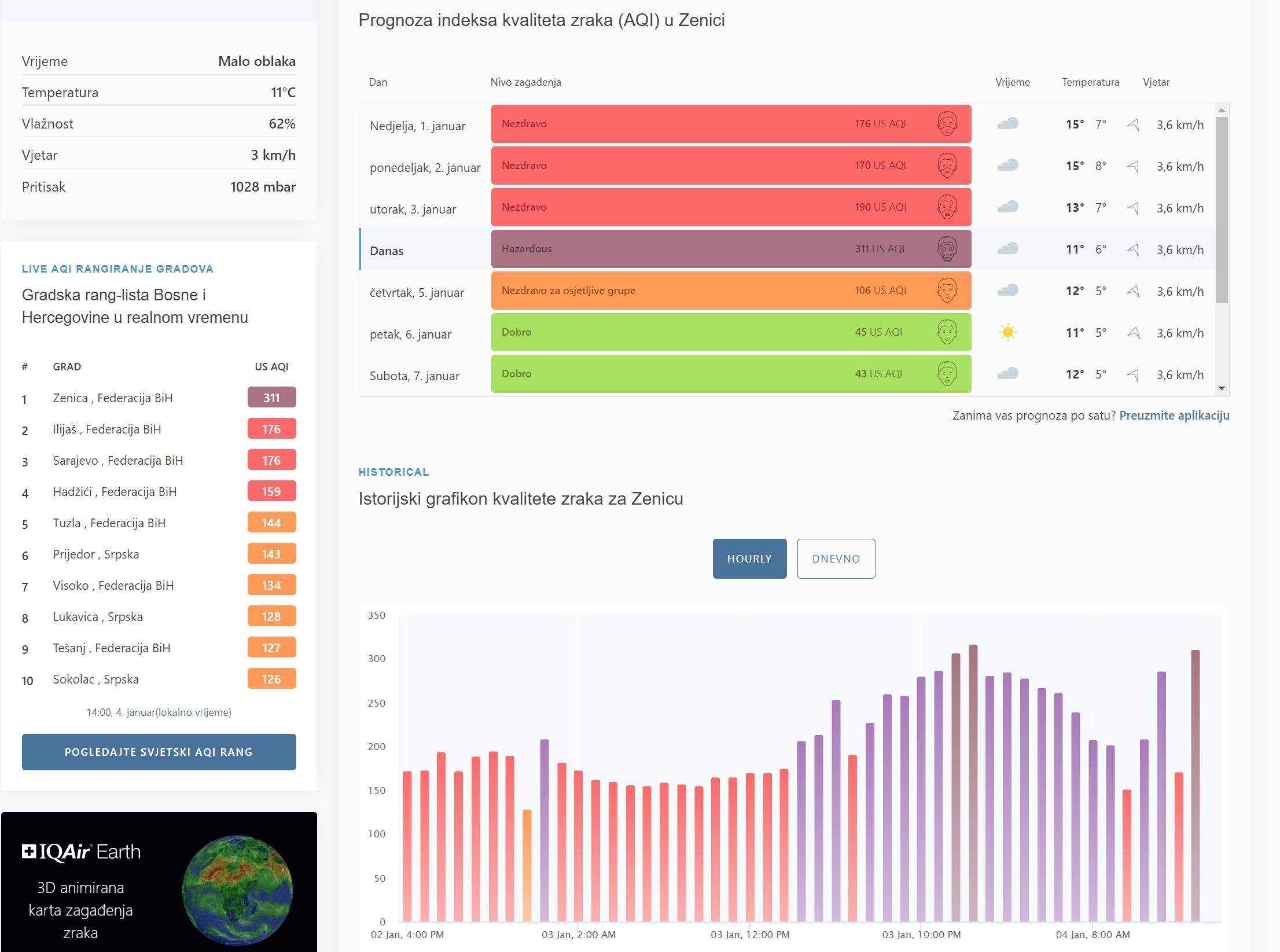Click the IQAir logo icon in the Earth banner

pos(29,851)
